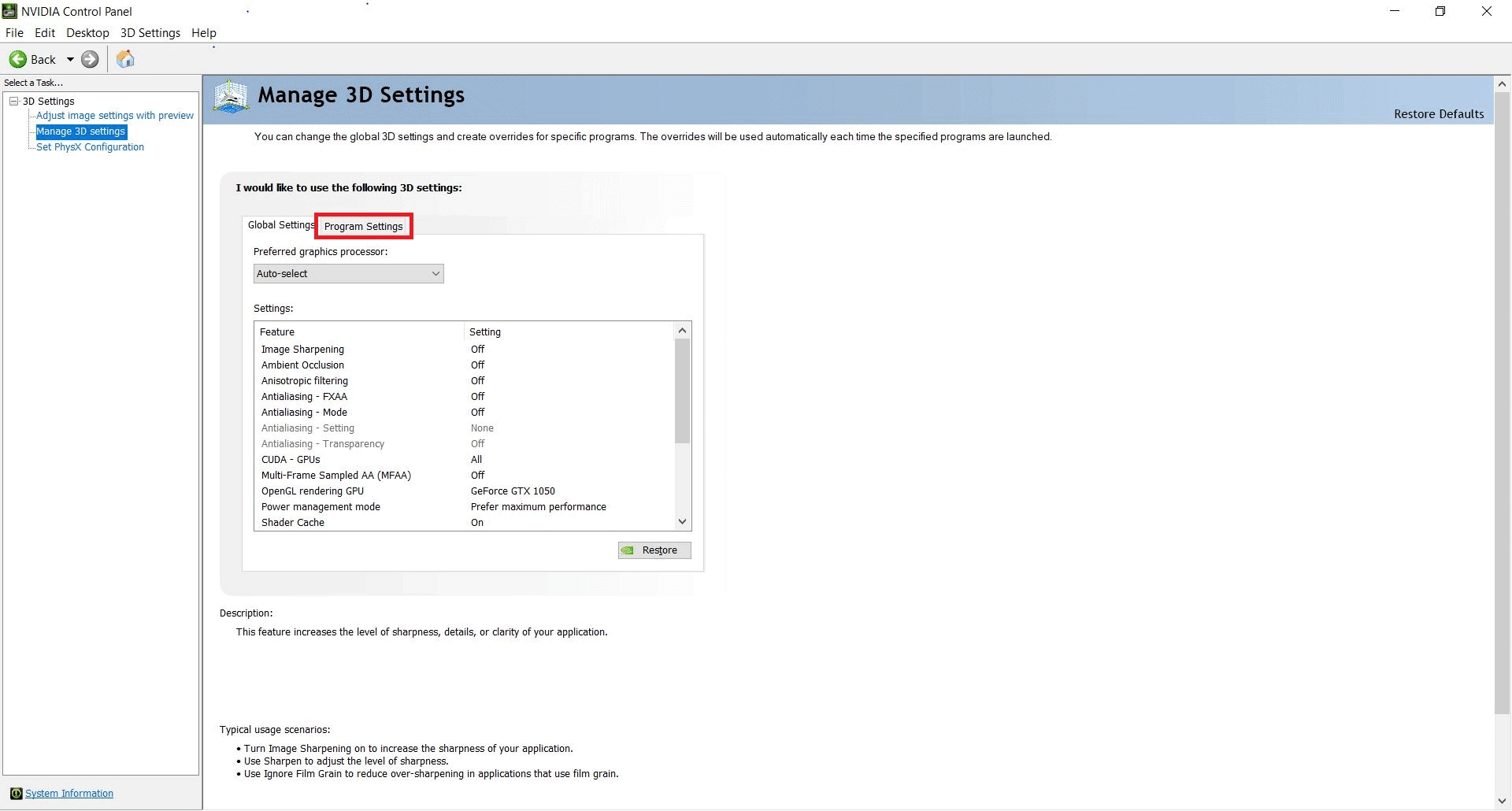Select the OpenGL rendering GPU row
This screenshot has width=1512, height=811.
(465, 491)
